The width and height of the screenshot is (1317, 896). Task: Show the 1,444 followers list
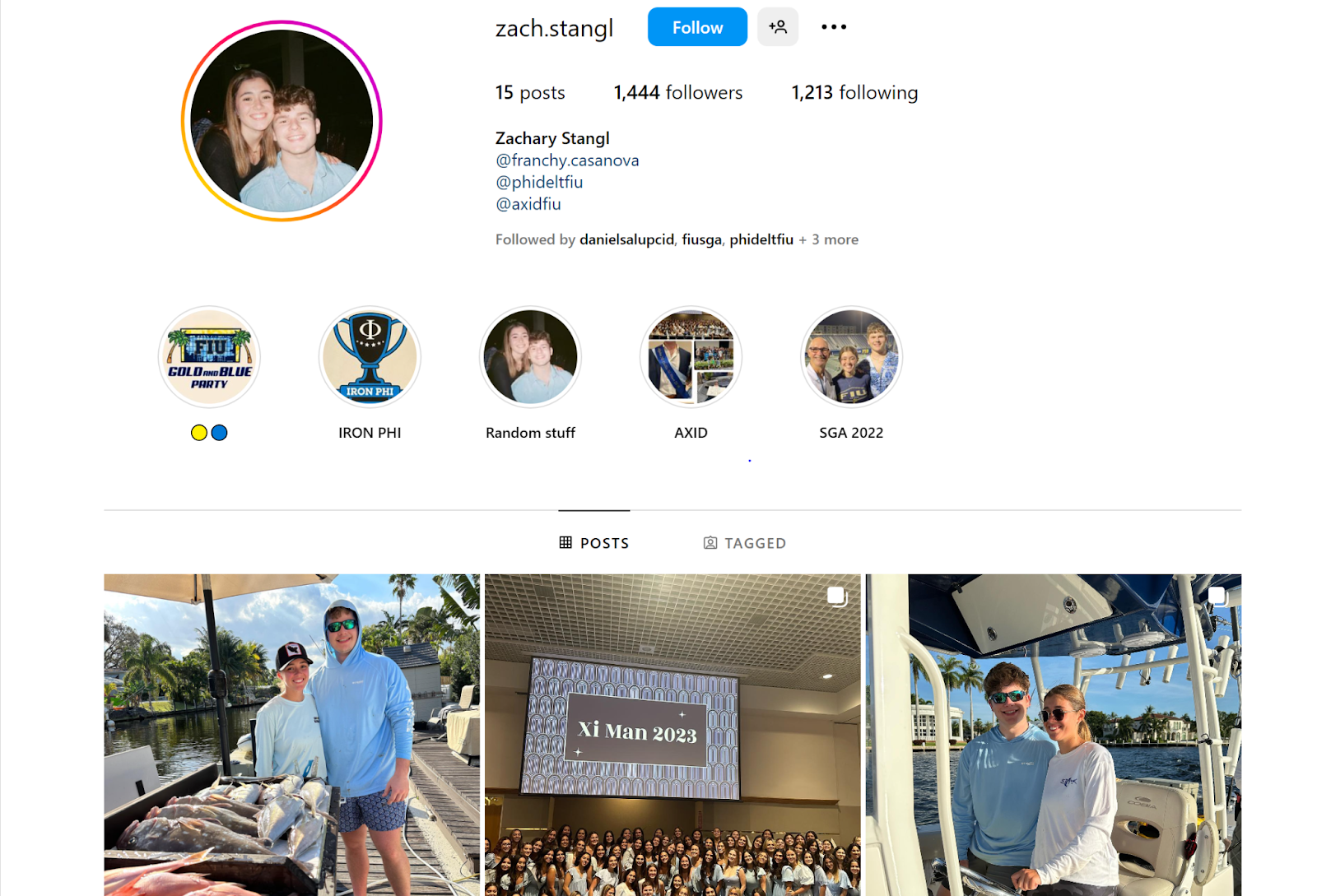click(x=678, y=93)
